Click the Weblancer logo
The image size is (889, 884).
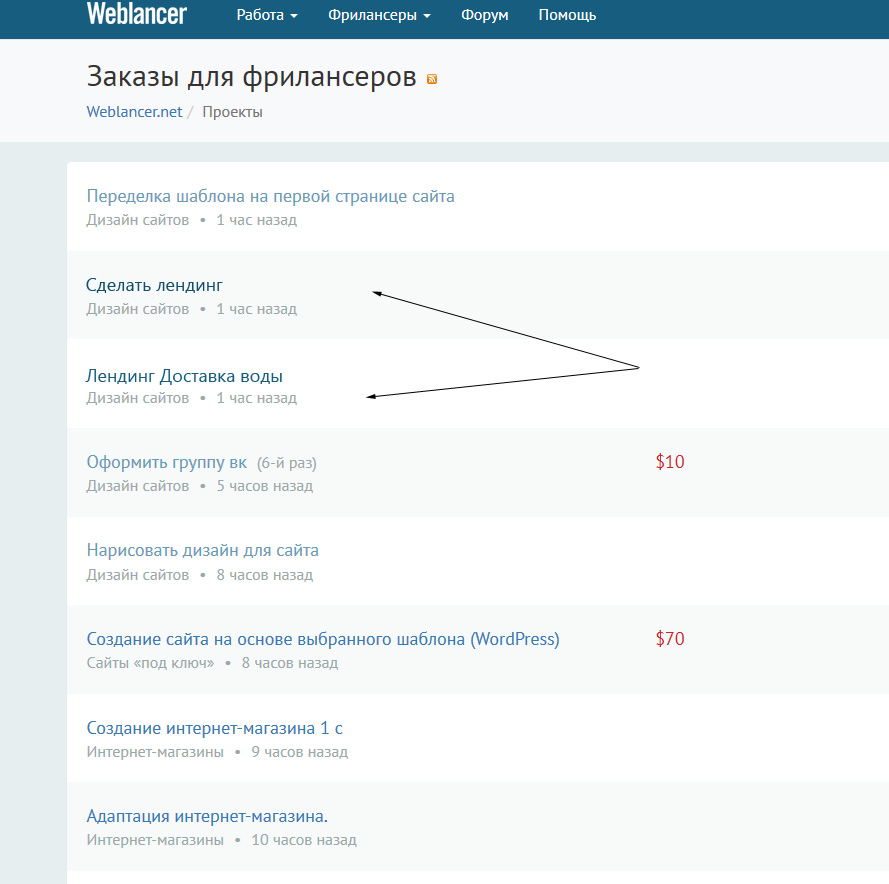pyautogui.click(x=137, y=14)
